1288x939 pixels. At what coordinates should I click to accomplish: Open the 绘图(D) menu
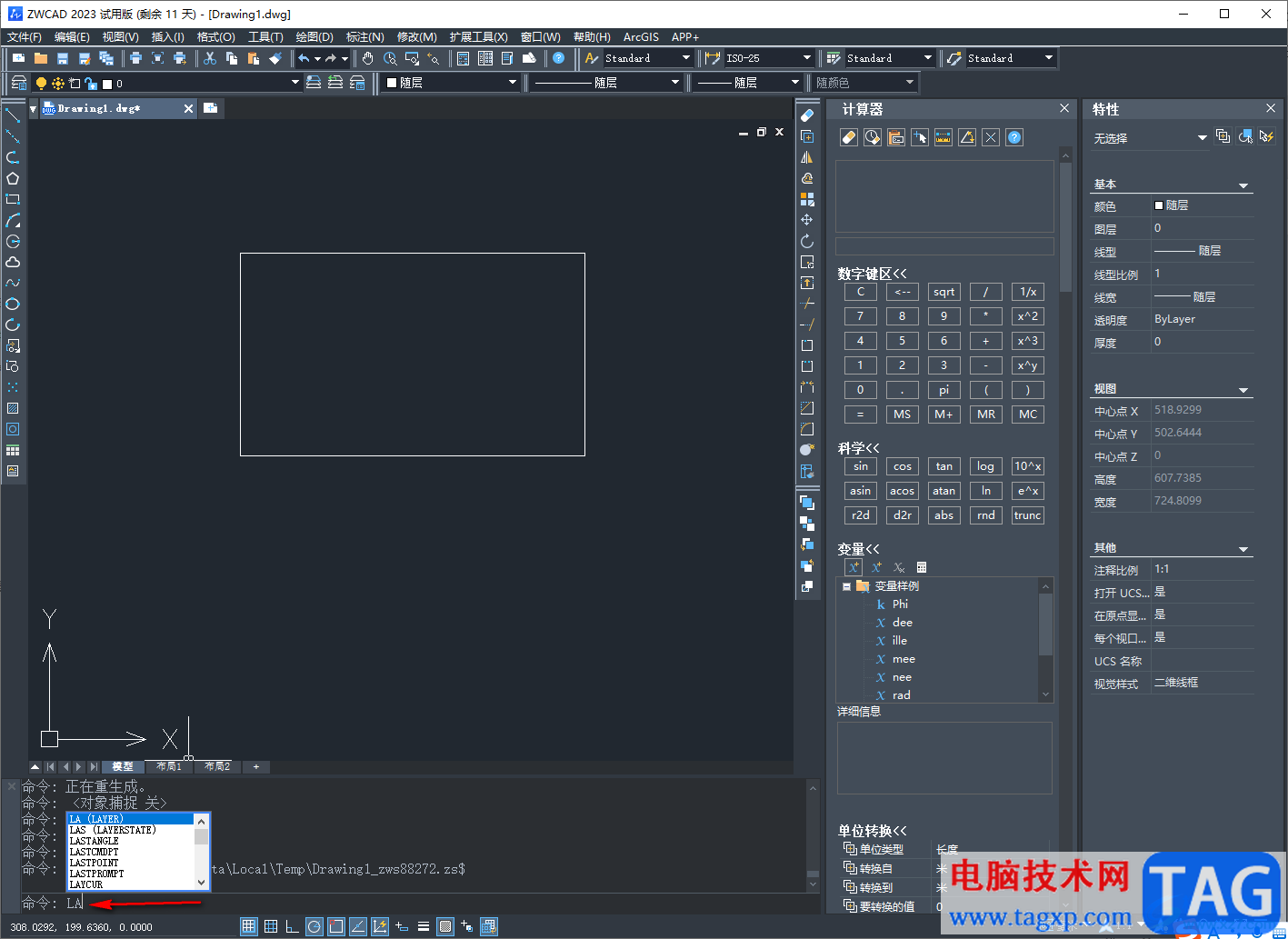tap(315, 37)
